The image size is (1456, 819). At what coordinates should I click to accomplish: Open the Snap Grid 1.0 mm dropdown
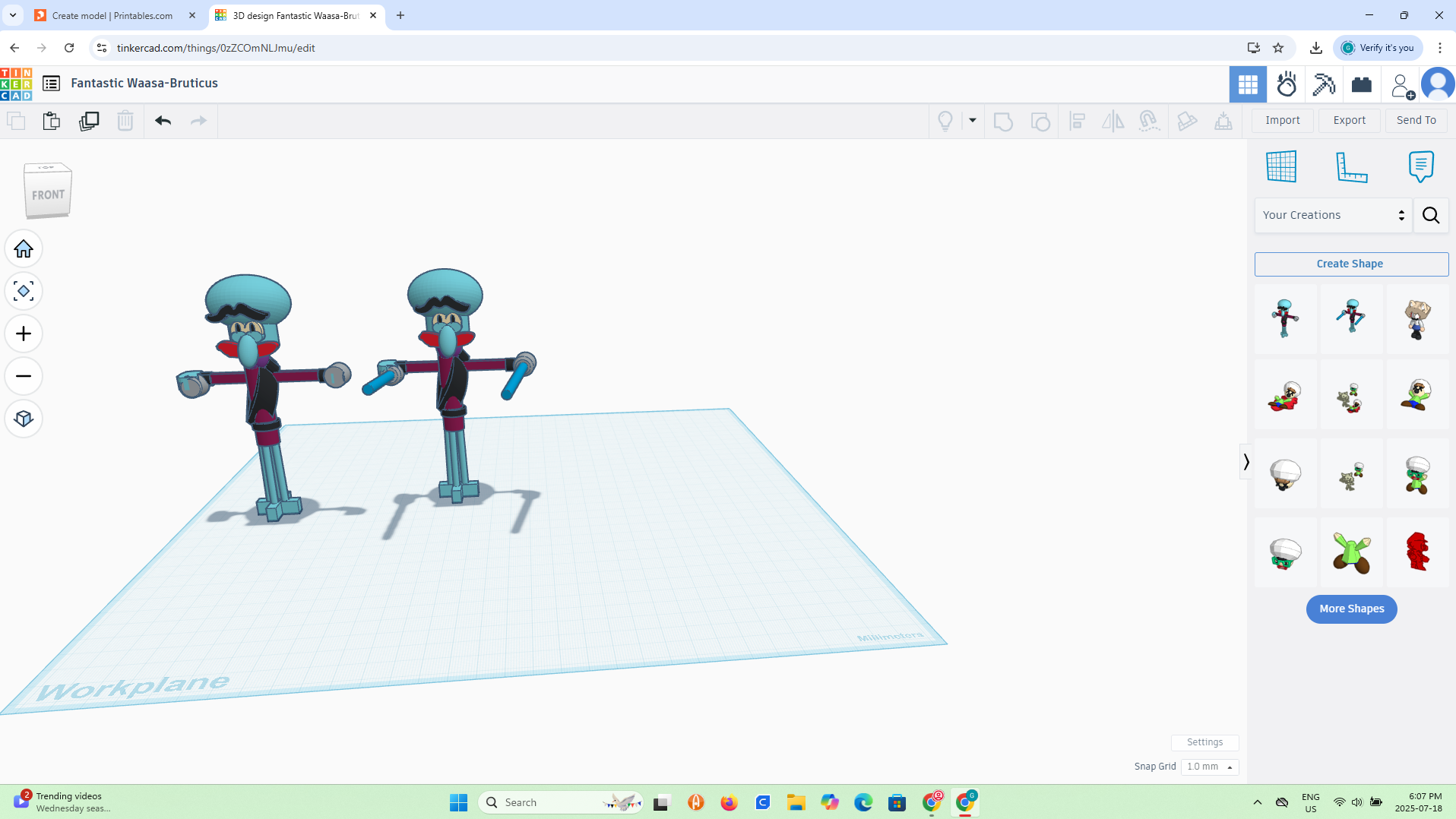[x=1210, y=767]
